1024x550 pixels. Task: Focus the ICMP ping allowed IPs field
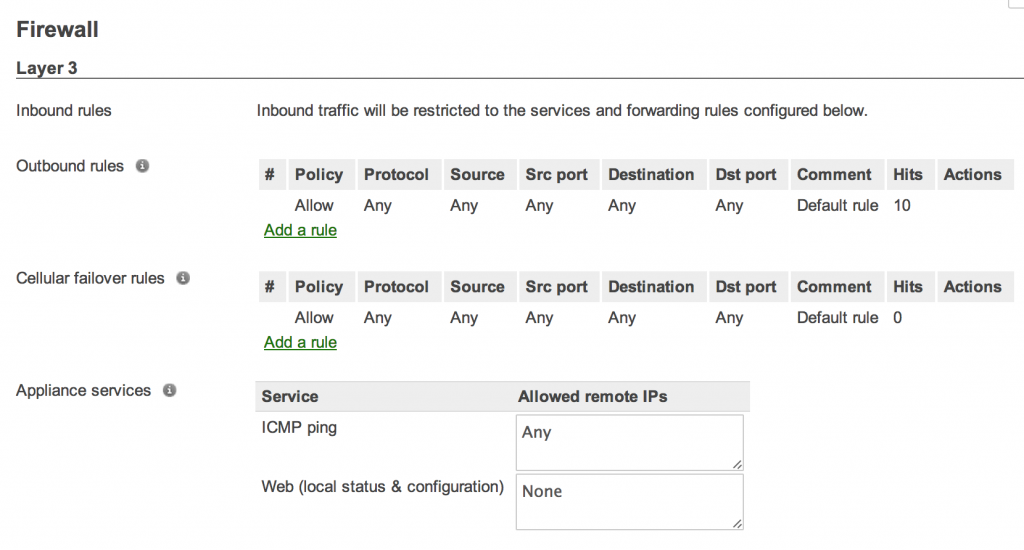click(629, 442)
